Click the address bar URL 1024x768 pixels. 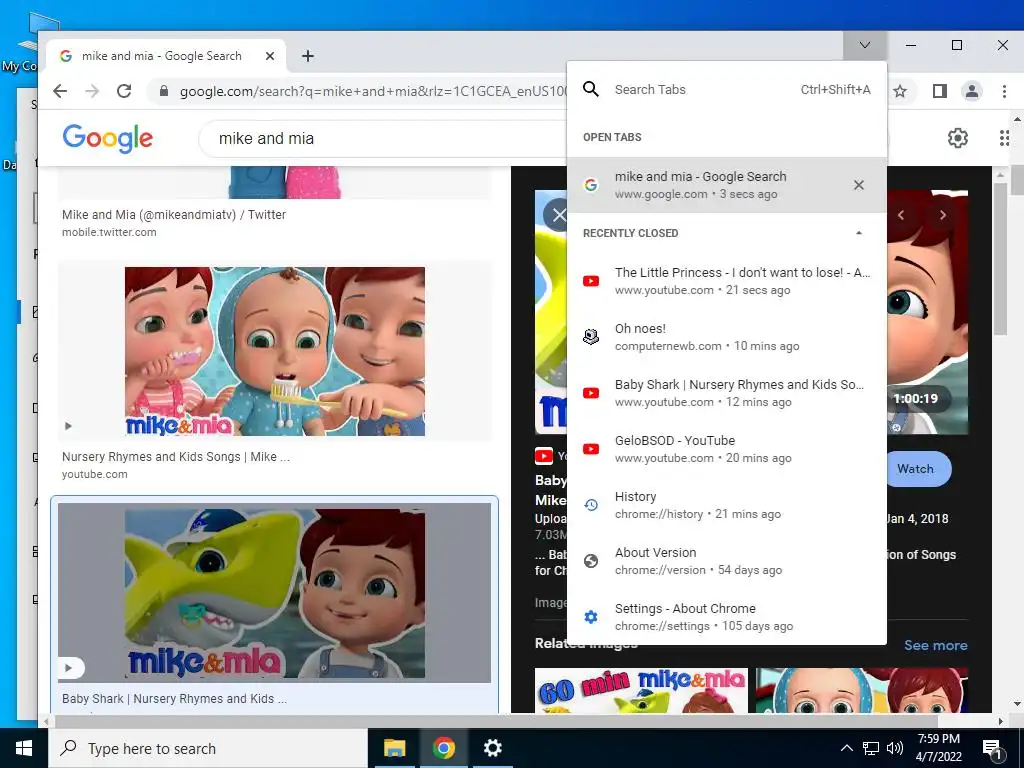pos(373,91)
